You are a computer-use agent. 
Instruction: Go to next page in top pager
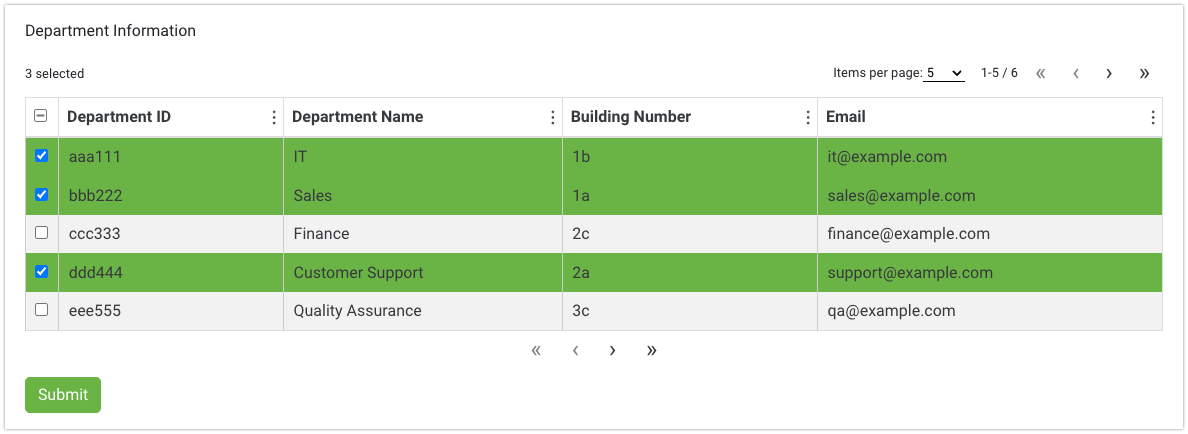[1109, 74]
